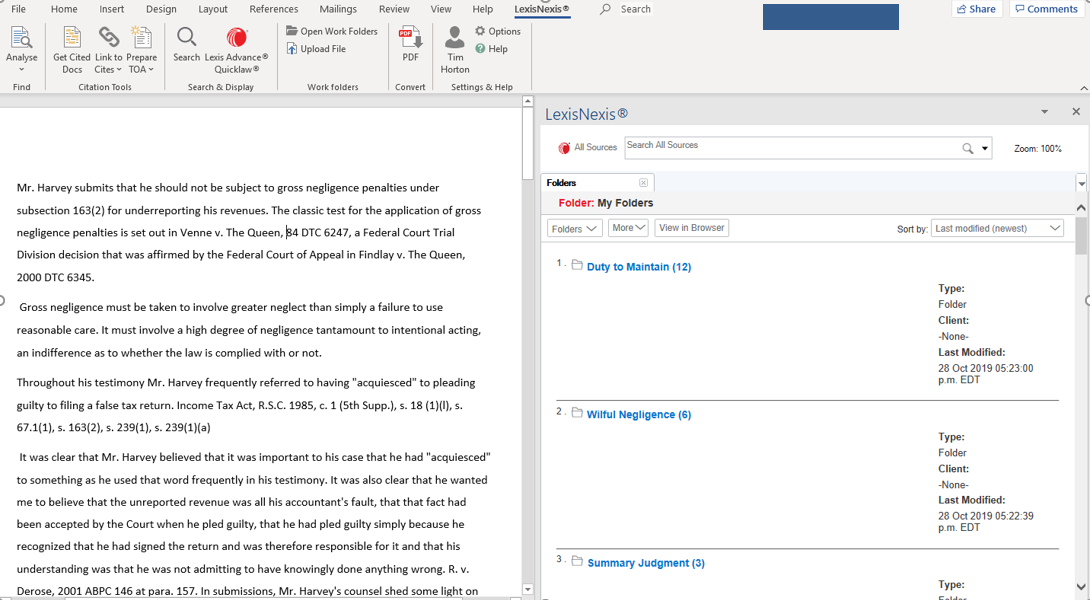Click the Search All Sources input field
The image size is (1090, 600).
tap(790, 148)
